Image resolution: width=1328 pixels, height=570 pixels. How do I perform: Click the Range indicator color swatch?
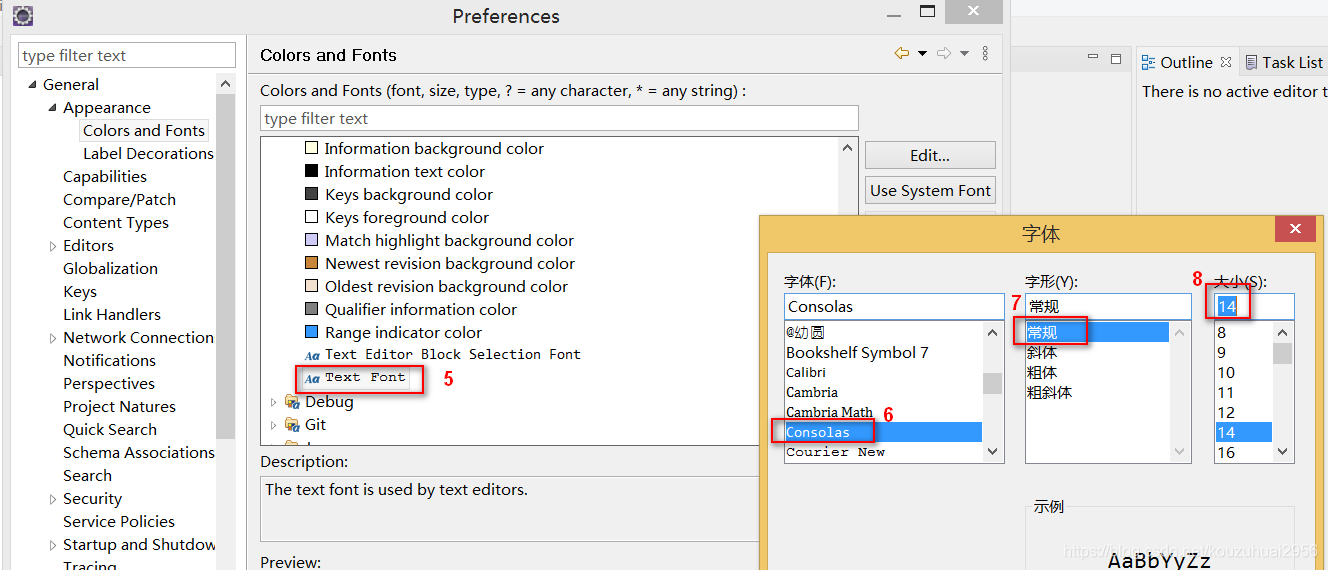tap(311, 332)
